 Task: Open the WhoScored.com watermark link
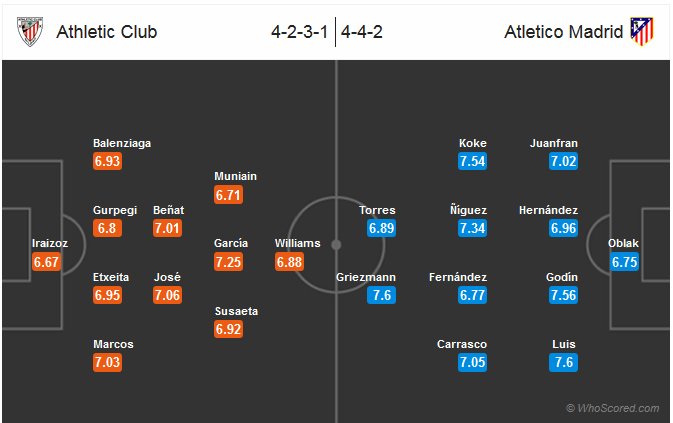coord(612,408)
